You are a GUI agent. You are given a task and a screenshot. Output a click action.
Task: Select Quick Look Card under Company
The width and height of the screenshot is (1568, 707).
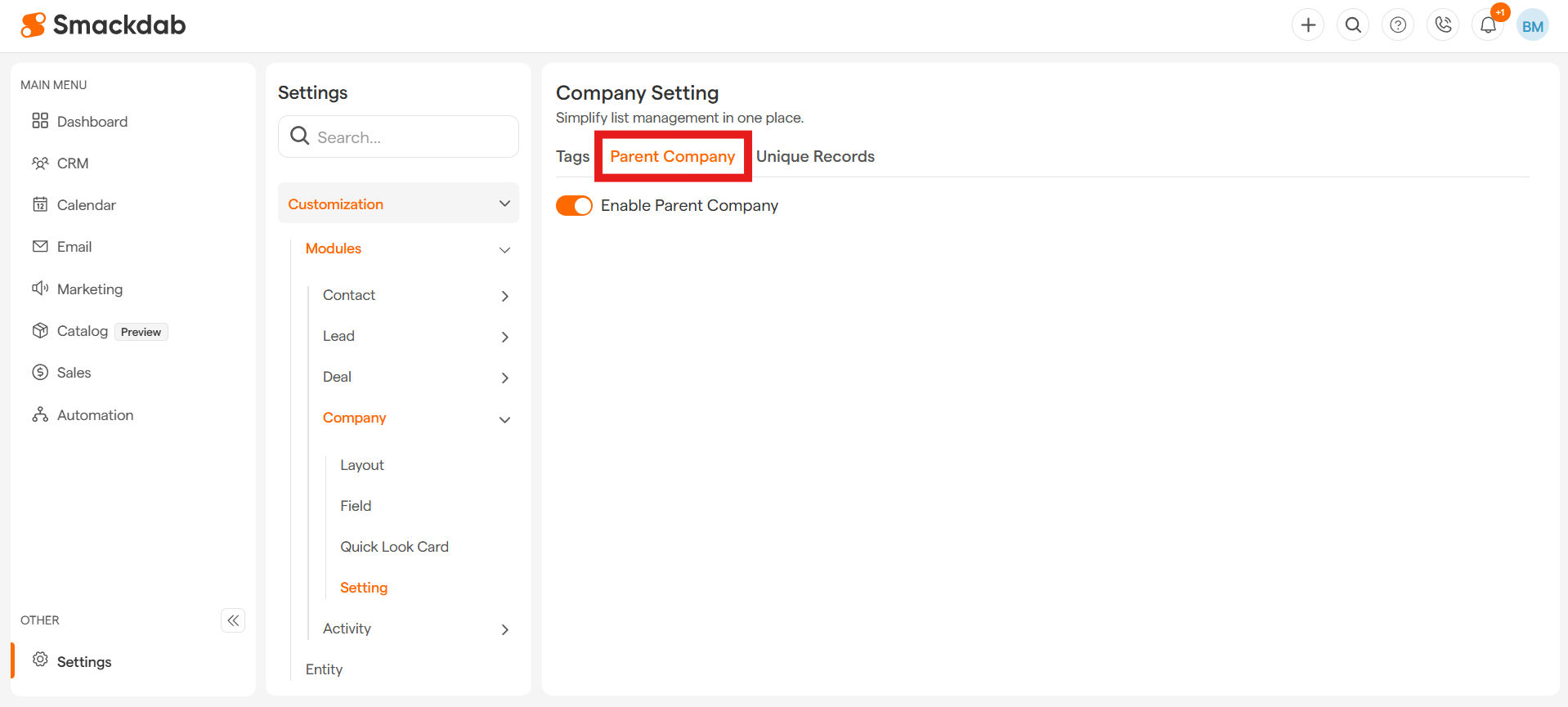pos(394,547)
